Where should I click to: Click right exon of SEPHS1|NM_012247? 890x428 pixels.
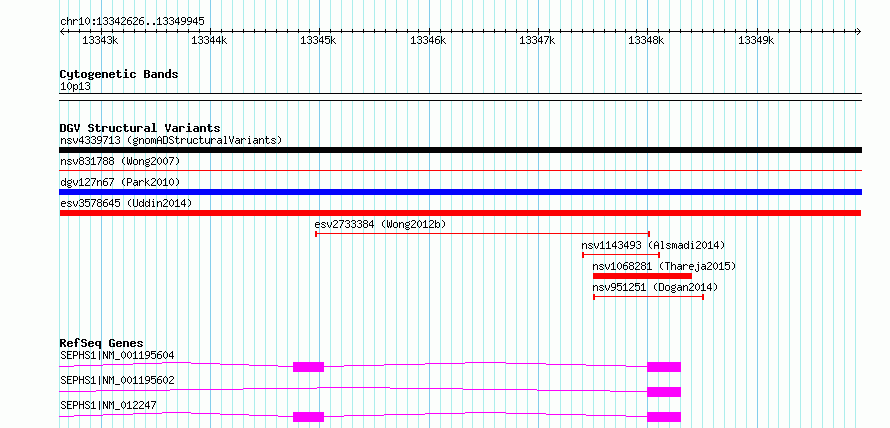(x=664, y=417)
